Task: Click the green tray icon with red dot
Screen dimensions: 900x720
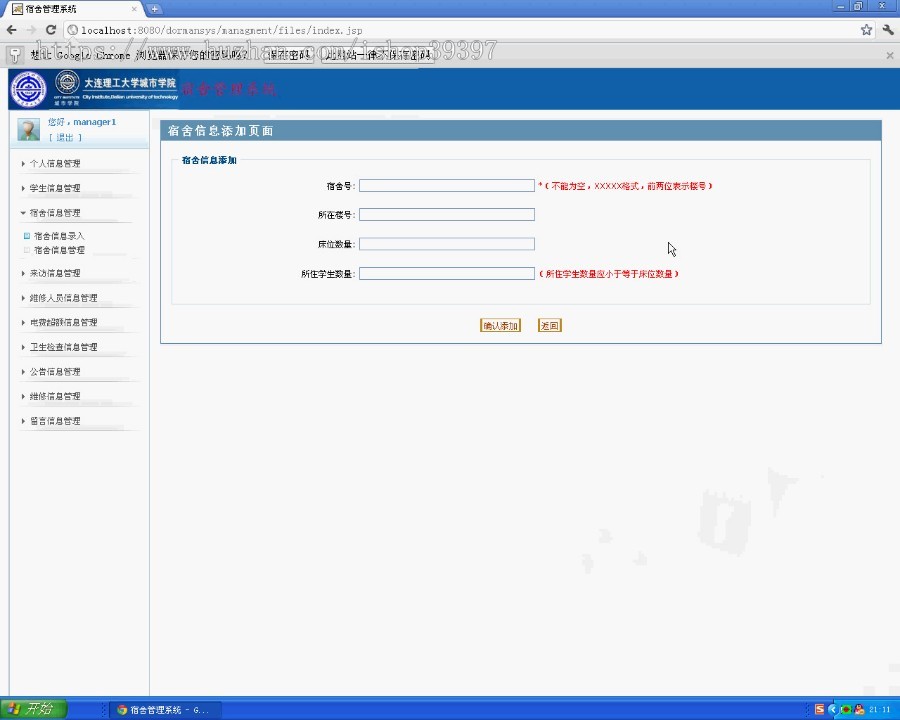Action: point(845,709)
